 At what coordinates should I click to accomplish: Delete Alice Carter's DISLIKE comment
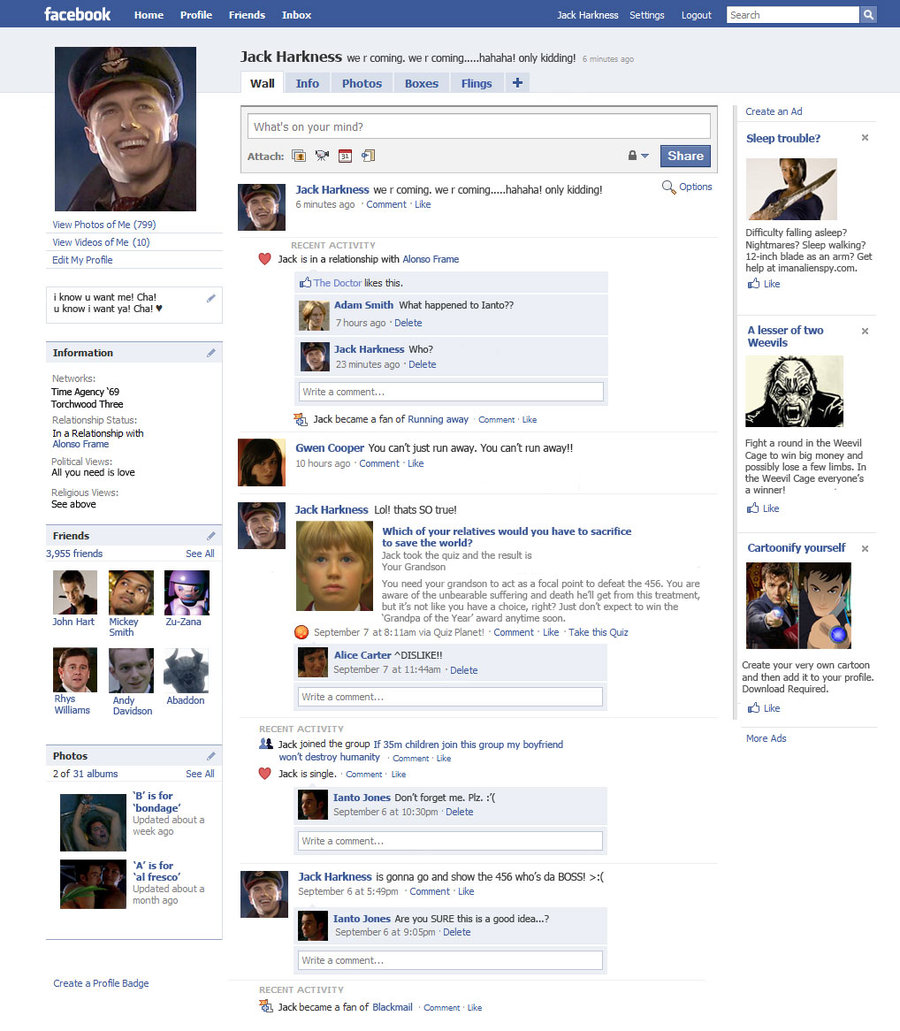463,670
